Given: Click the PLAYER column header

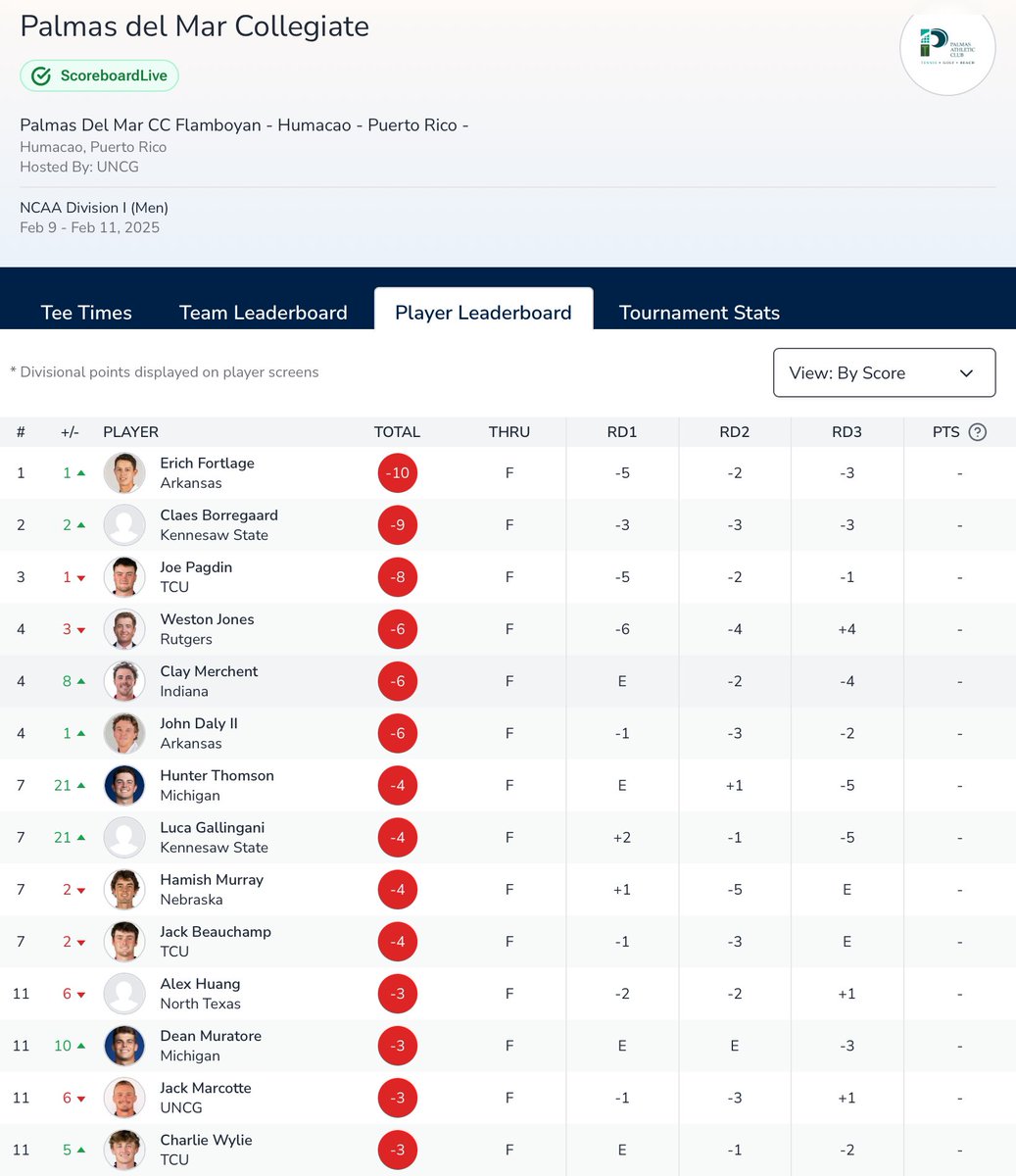Looking at the screenshot, I should tap(130, 432).
